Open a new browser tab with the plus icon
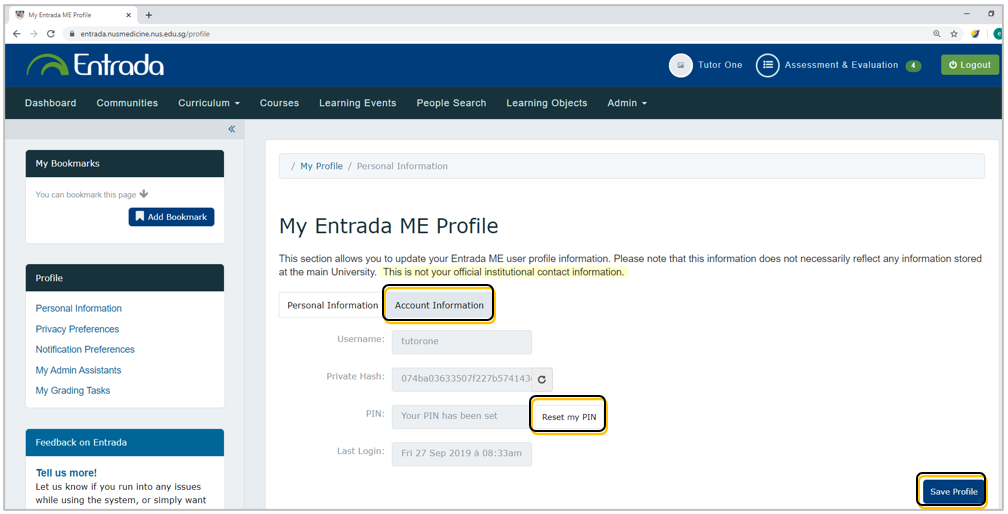This screenshot has width=1008, height=514. click(148, 15)
